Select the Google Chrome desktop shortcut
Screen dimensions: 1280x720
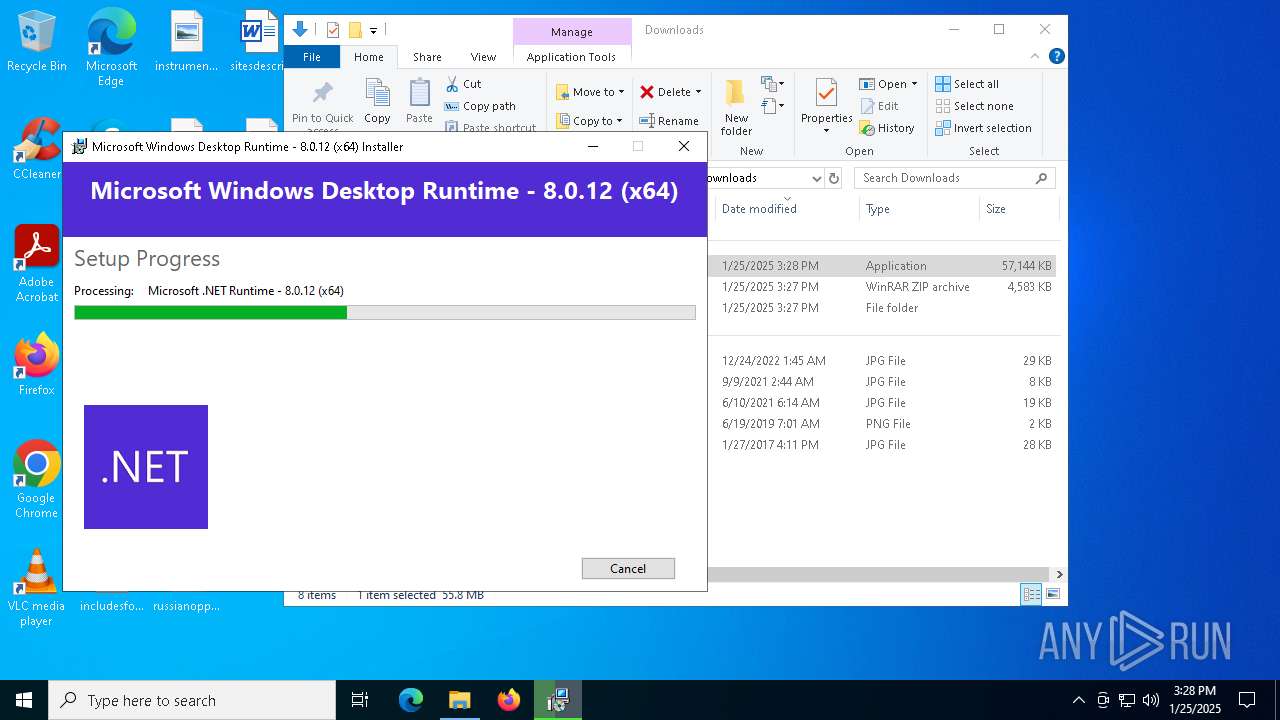37,480
